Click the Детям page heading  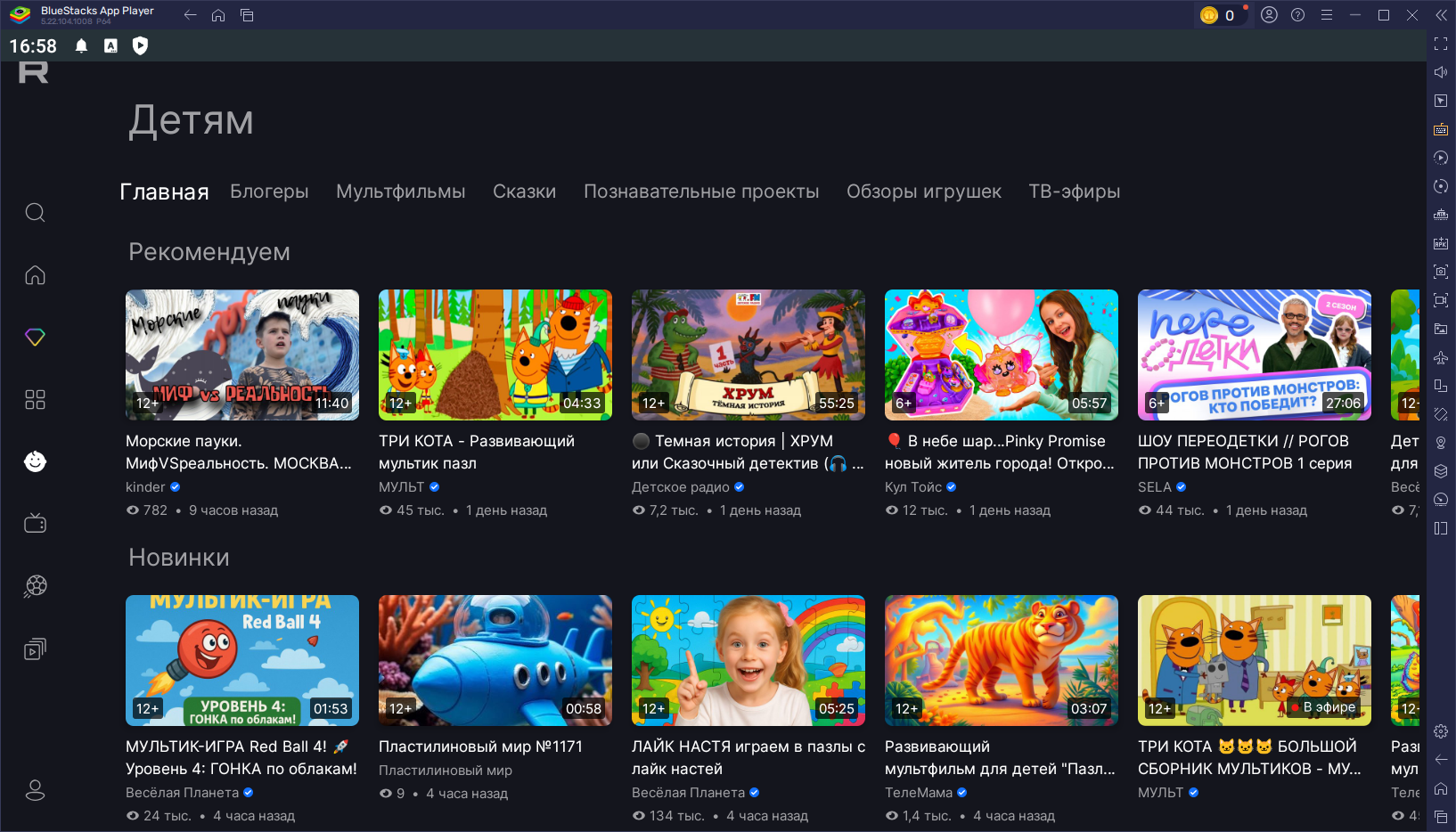tap(191, 120)
